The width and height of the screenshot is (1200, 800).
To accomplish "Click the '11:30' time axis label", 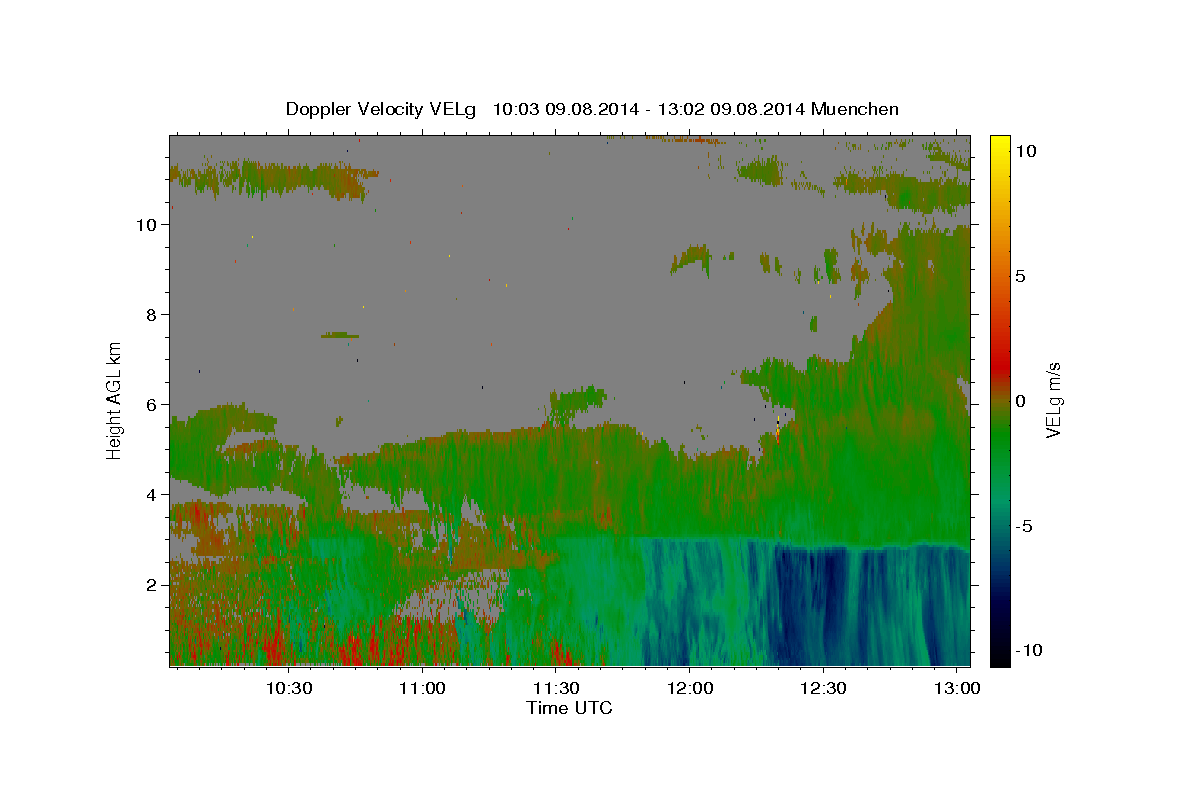I will [x=556, y=689].
